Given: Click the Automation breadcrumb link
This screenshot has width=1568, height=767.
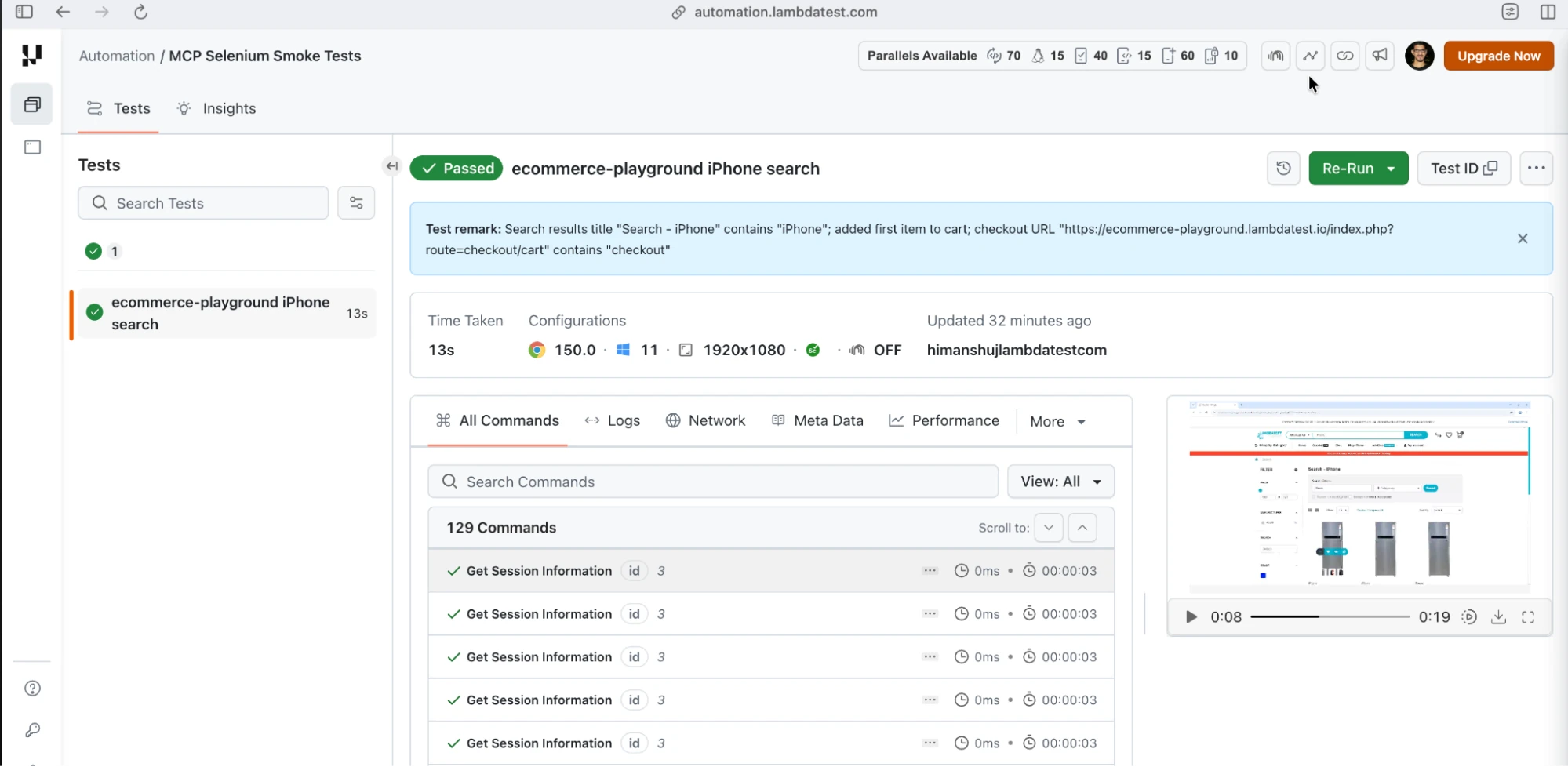Looking at the screenshot, I should point(117,56).
